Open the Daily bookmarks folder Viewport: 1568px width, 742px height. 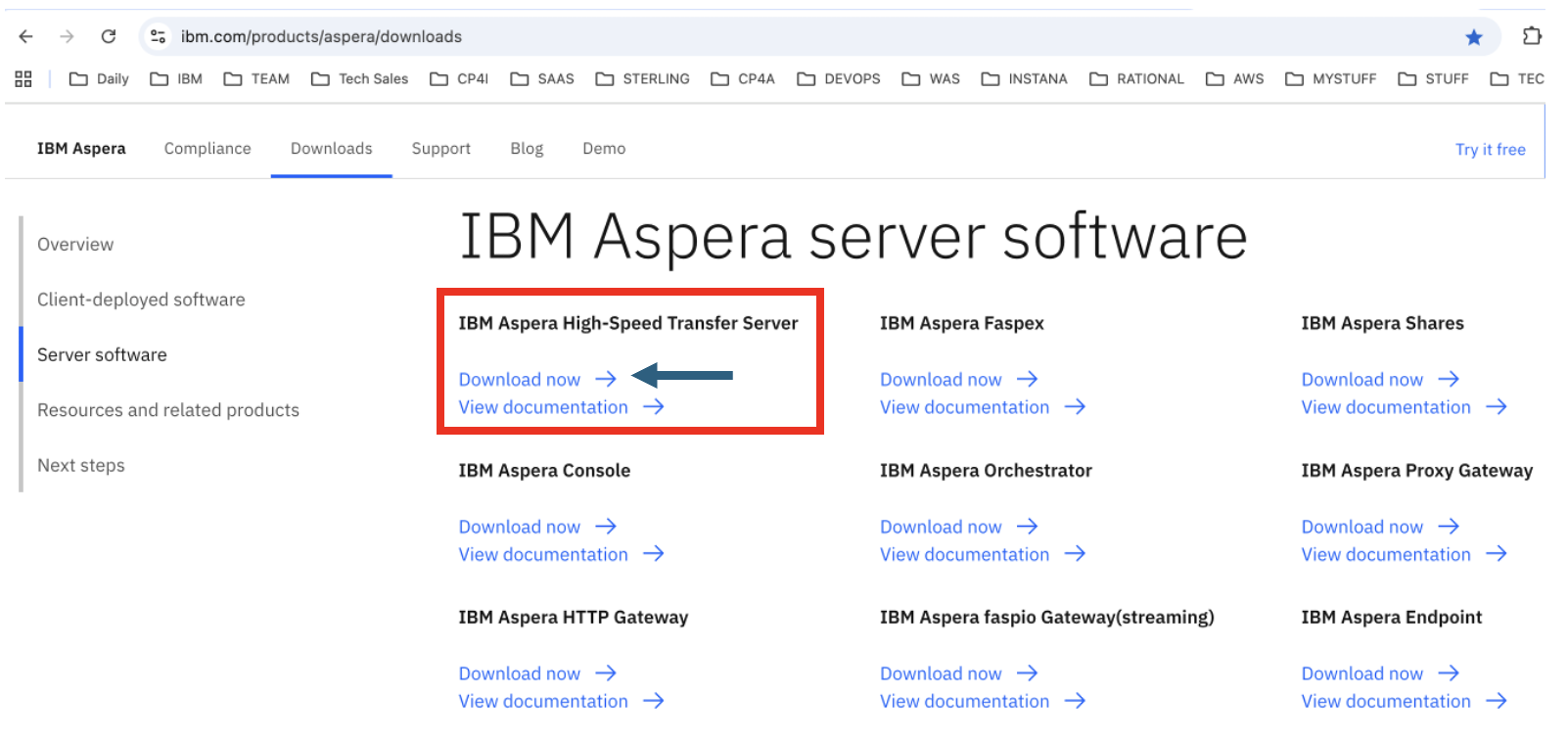(x=99, y=78)
